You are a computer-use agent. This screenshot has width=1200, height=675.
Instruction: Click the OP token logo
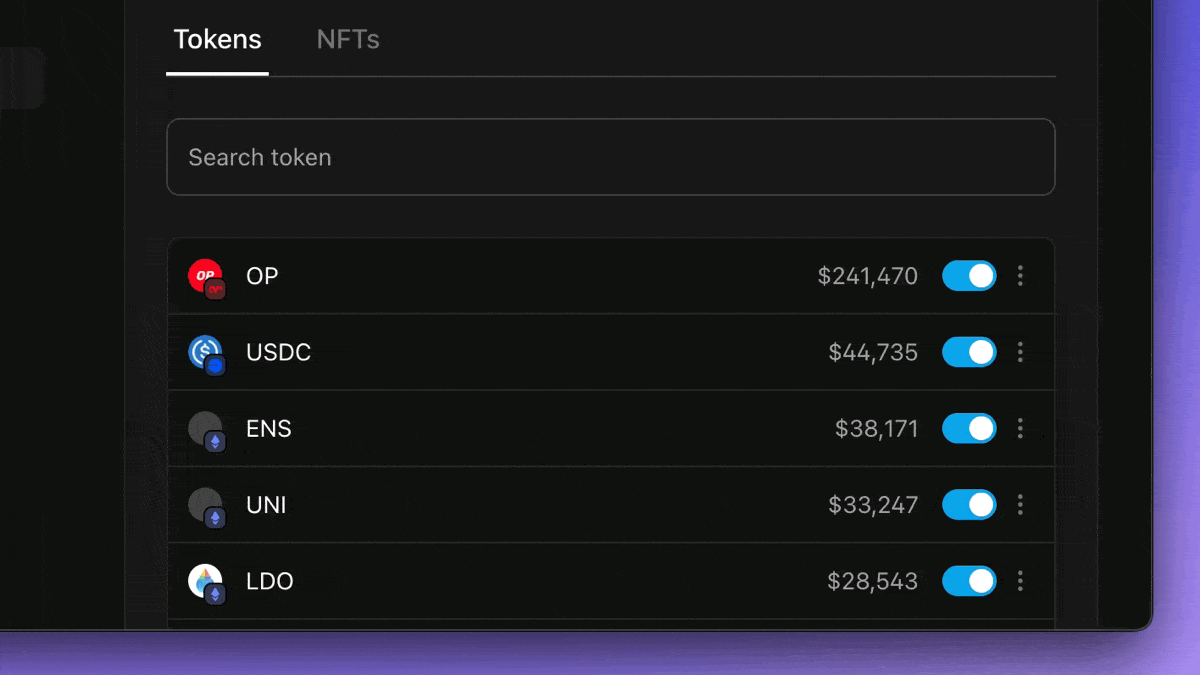[x=206, y=277]
